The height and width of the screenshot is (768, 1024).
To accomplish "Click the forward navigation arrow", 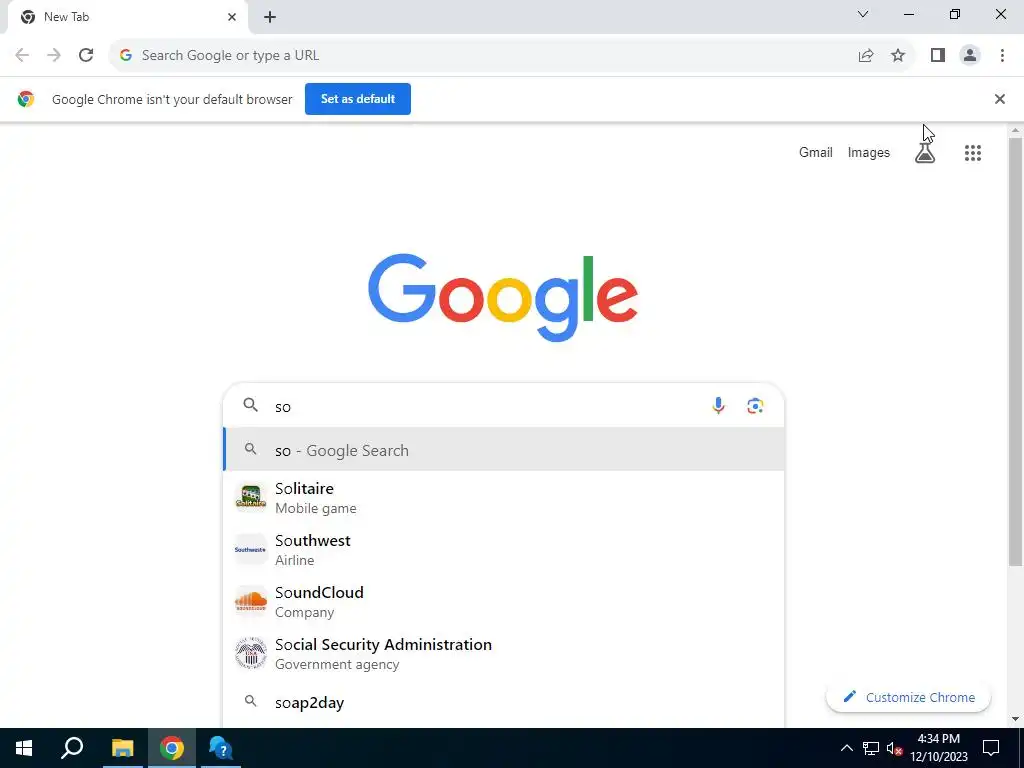I will [x=54, y=56].
